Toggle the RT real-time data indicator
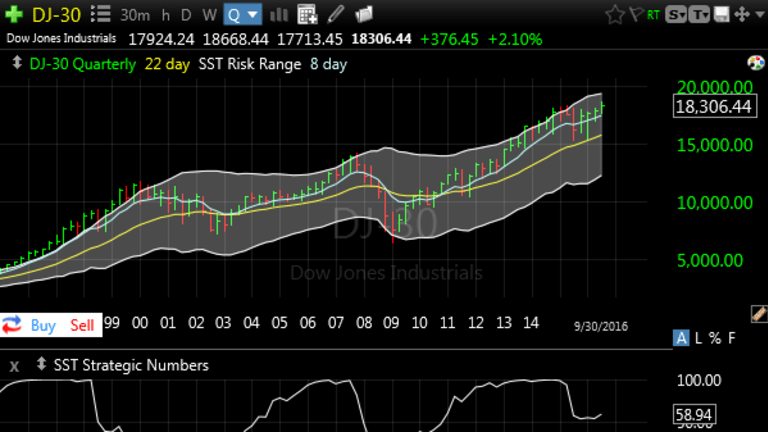This screenshot has width=768, height=432. tap(654, 15)
